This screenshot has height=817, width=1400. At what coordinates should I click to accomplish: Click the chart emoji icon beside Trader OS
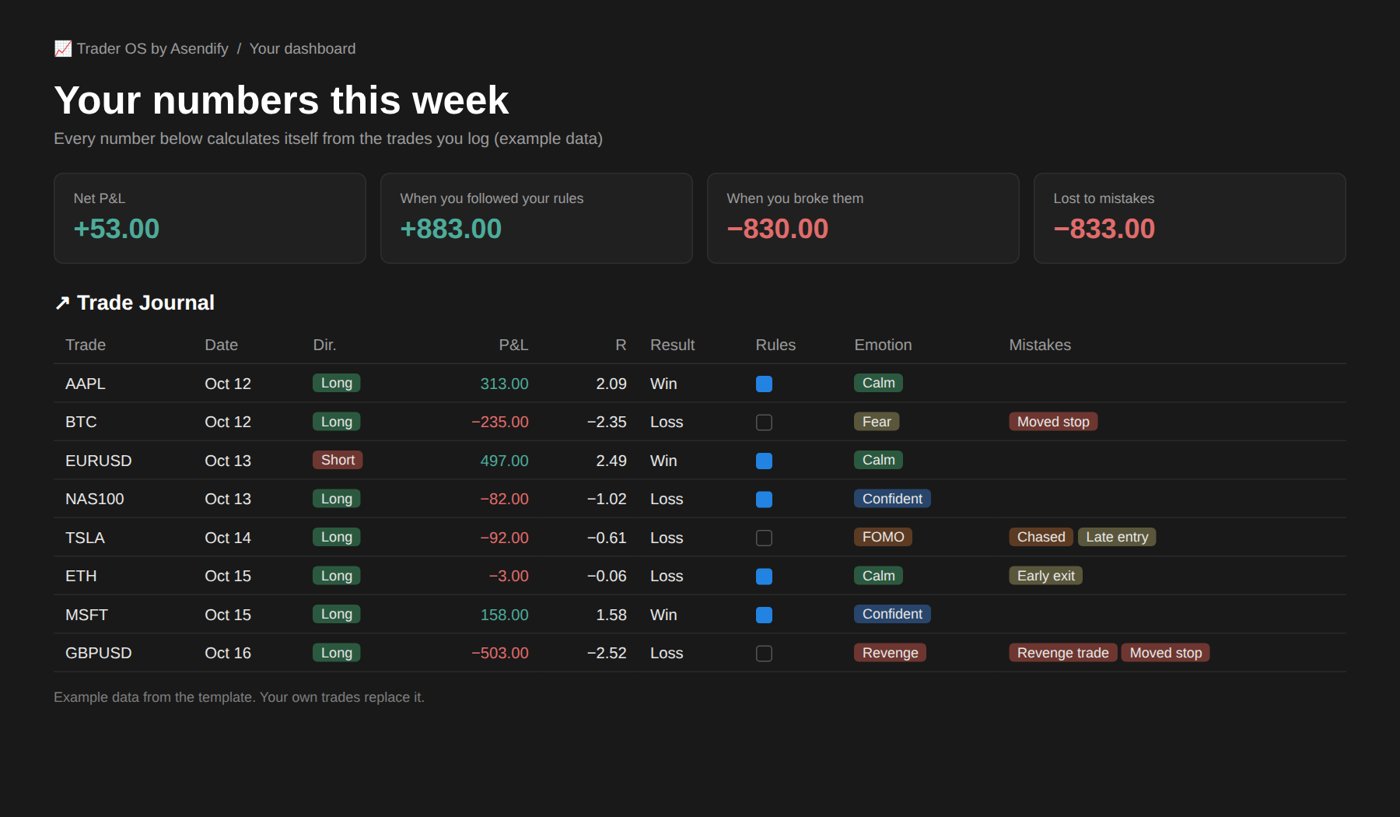click(63, 48)
